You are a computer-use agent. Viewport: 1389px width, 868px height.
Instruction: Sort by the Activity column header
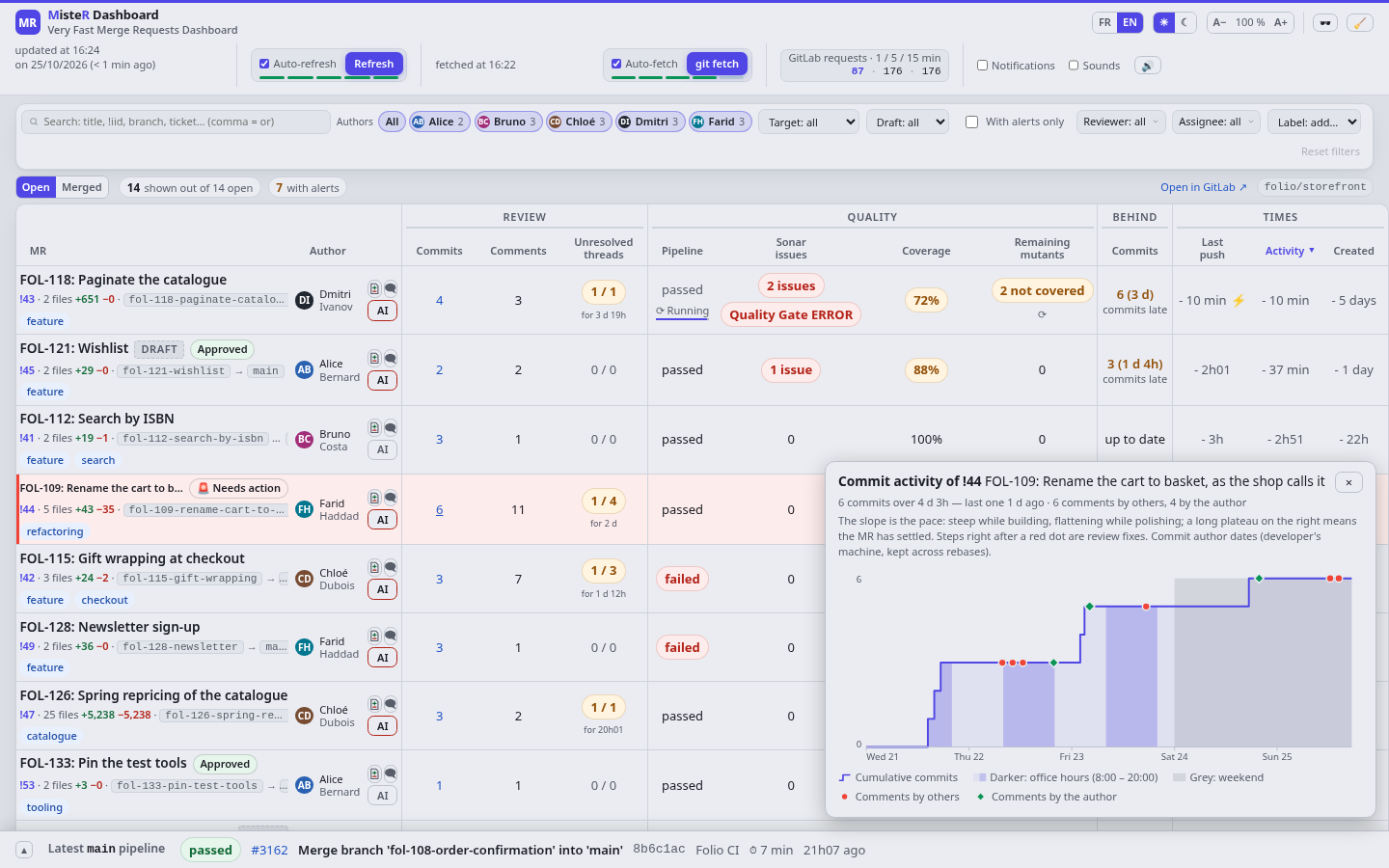click(1290, 251)
